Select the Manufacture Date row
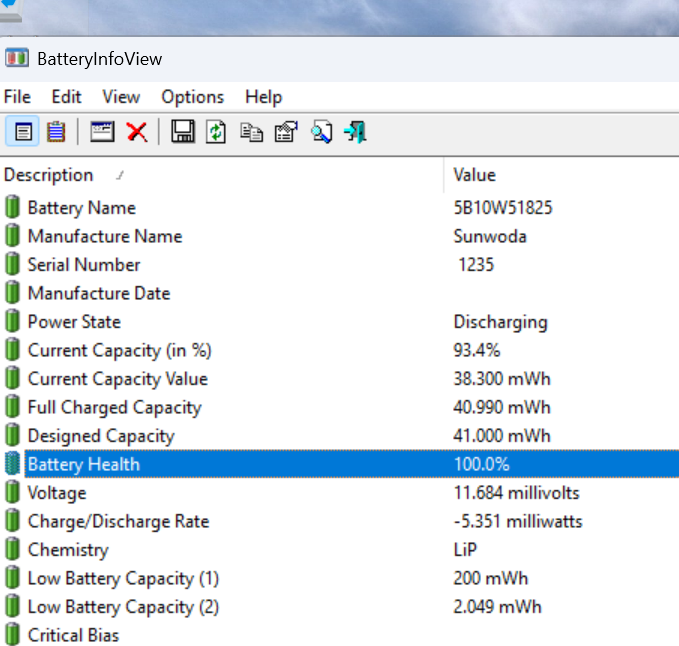This screenshot has height=646, width=679. (340, 293)
